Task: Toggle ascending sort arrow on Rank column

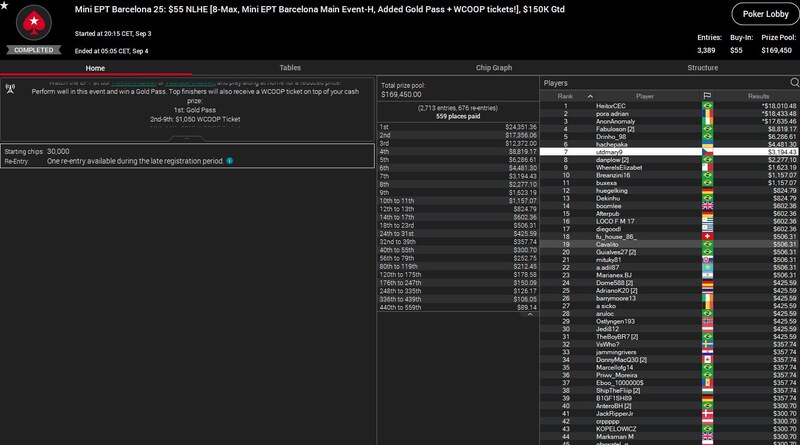Action: pyautogui.click(x=590, y=96)
